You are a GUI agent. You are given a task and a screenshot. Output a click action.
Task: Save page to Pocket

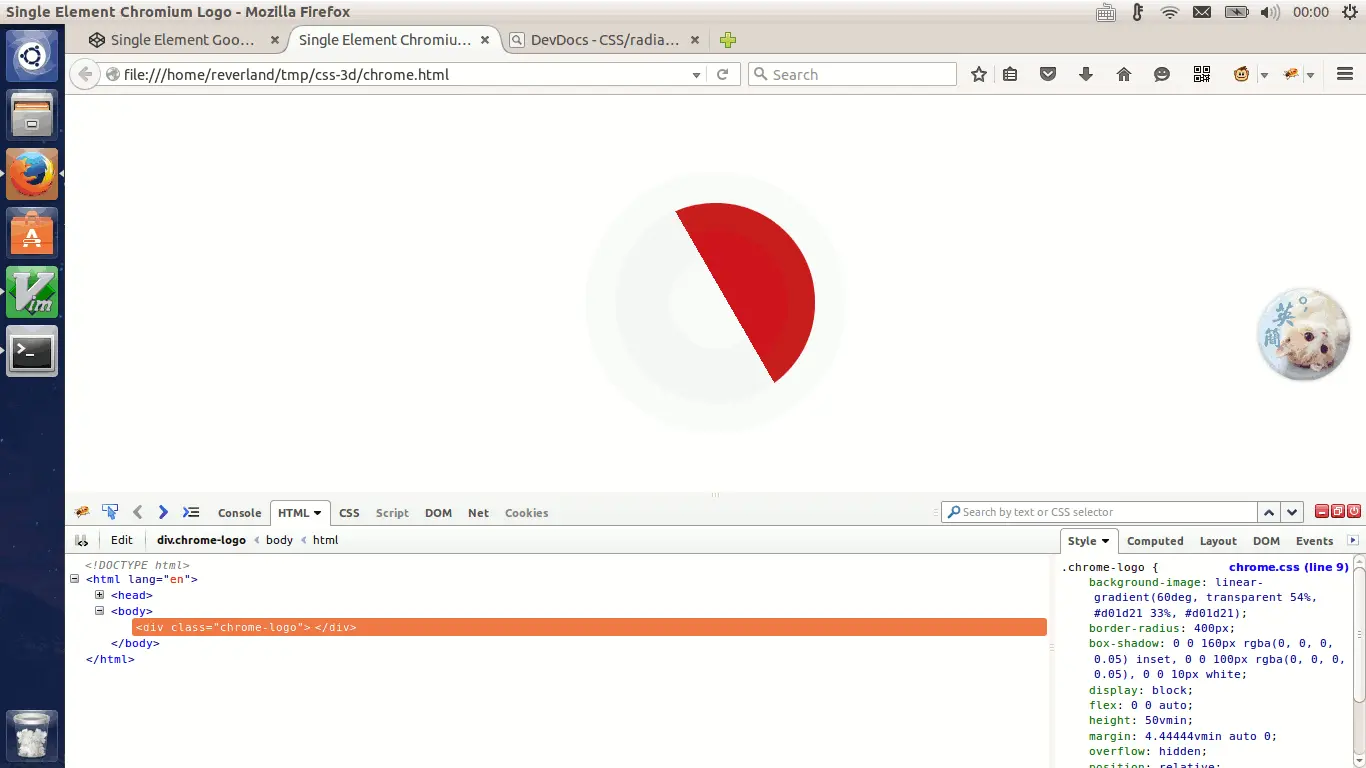tap(1048, 74)
